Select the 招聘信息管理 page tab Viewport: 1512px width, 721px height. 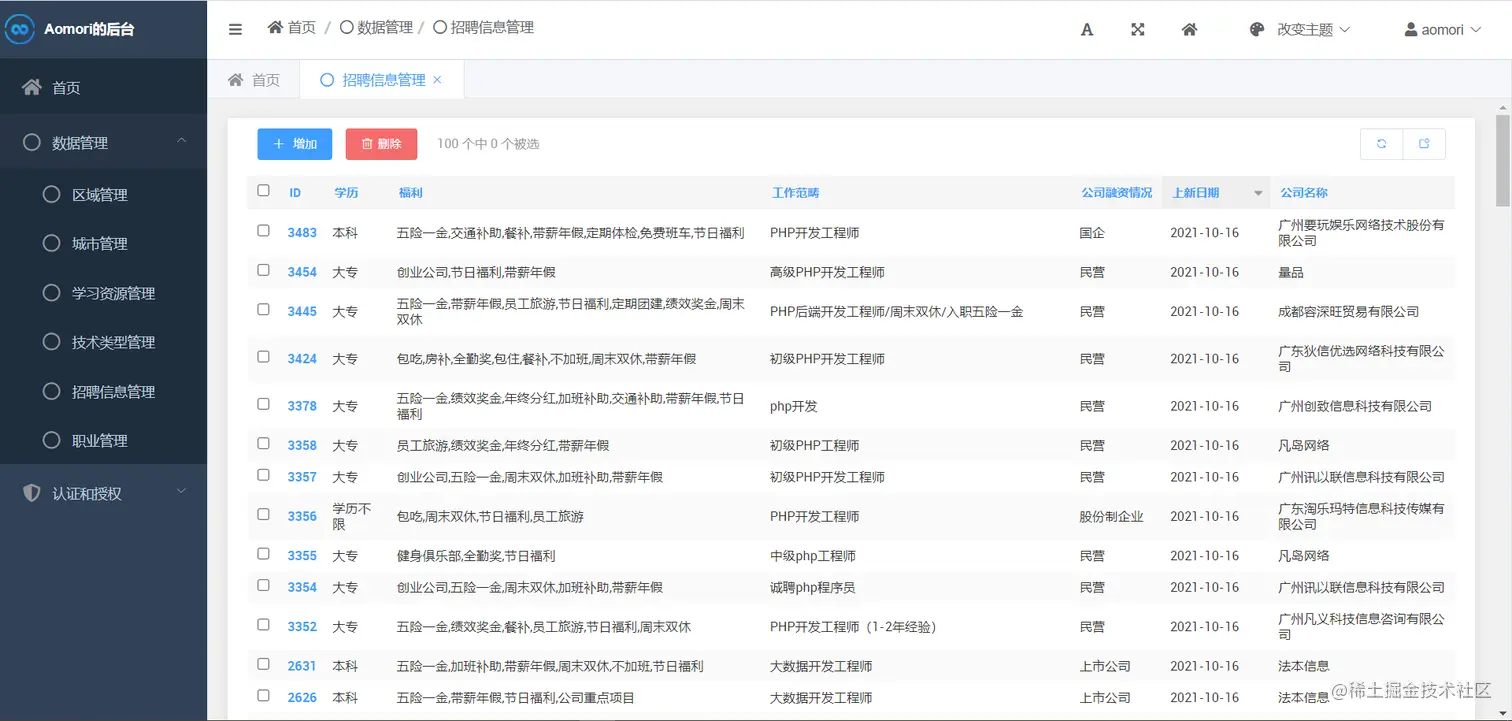coord(381,80)
